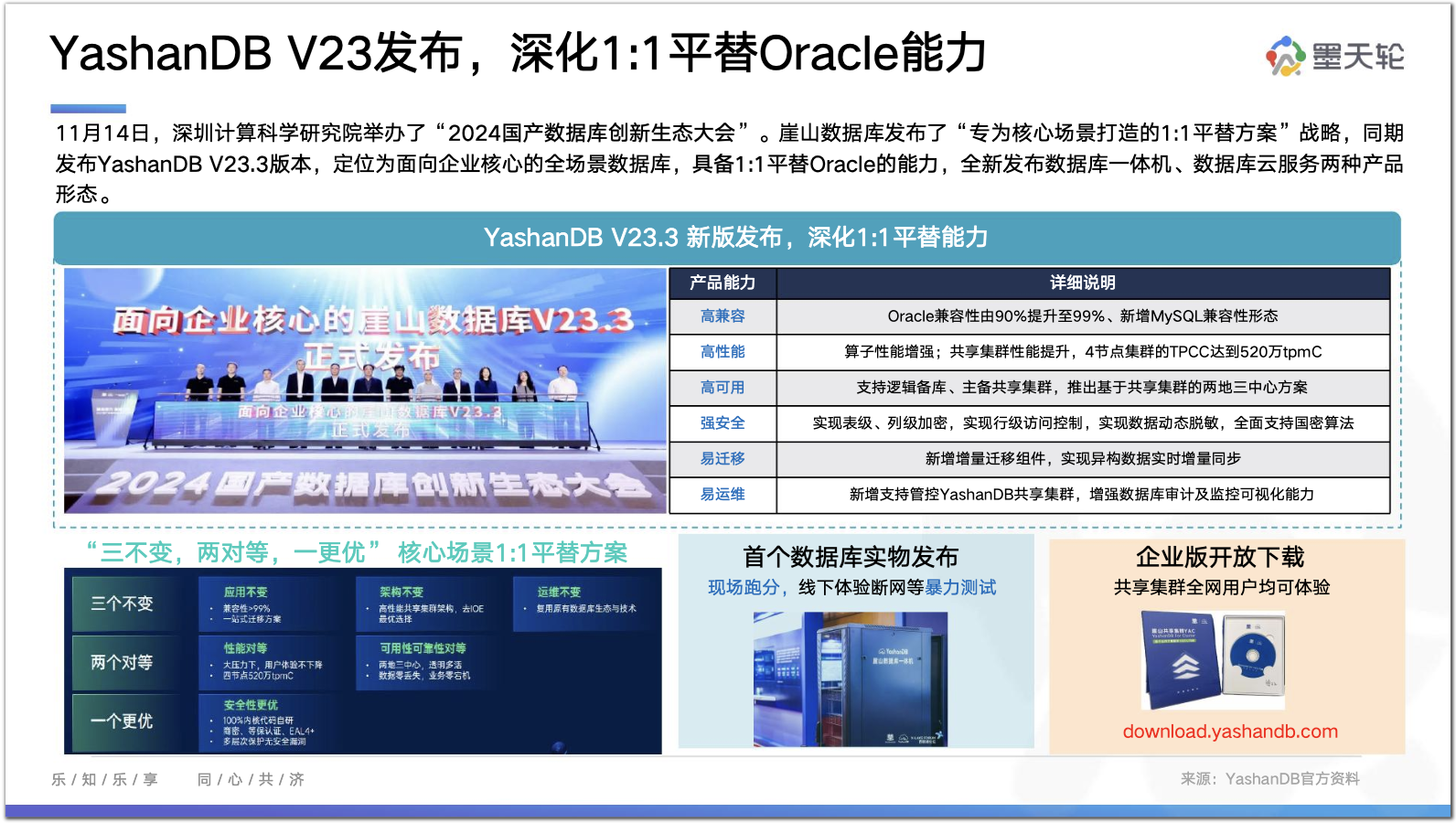Click the 墨天轮 logo icon
The height and width of the screenshot is (823, 1456).
pos(1284,56)
